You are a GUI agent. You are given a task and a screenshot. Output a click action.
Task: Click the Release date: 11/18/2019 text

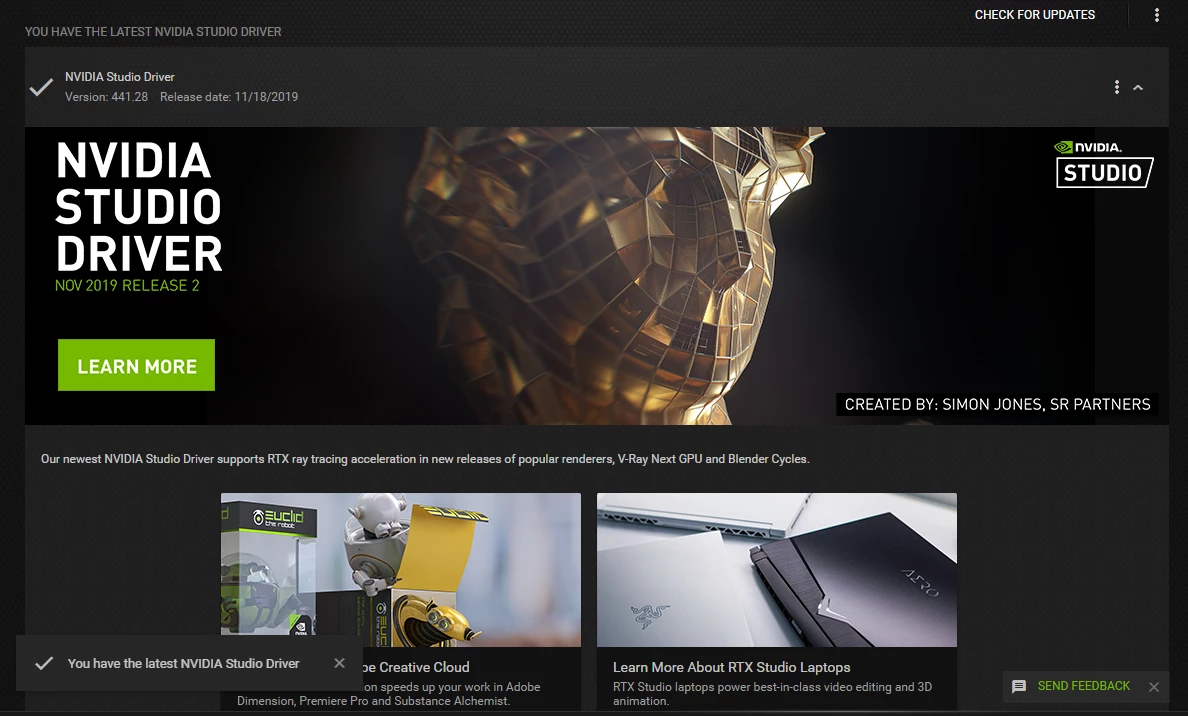229,97
